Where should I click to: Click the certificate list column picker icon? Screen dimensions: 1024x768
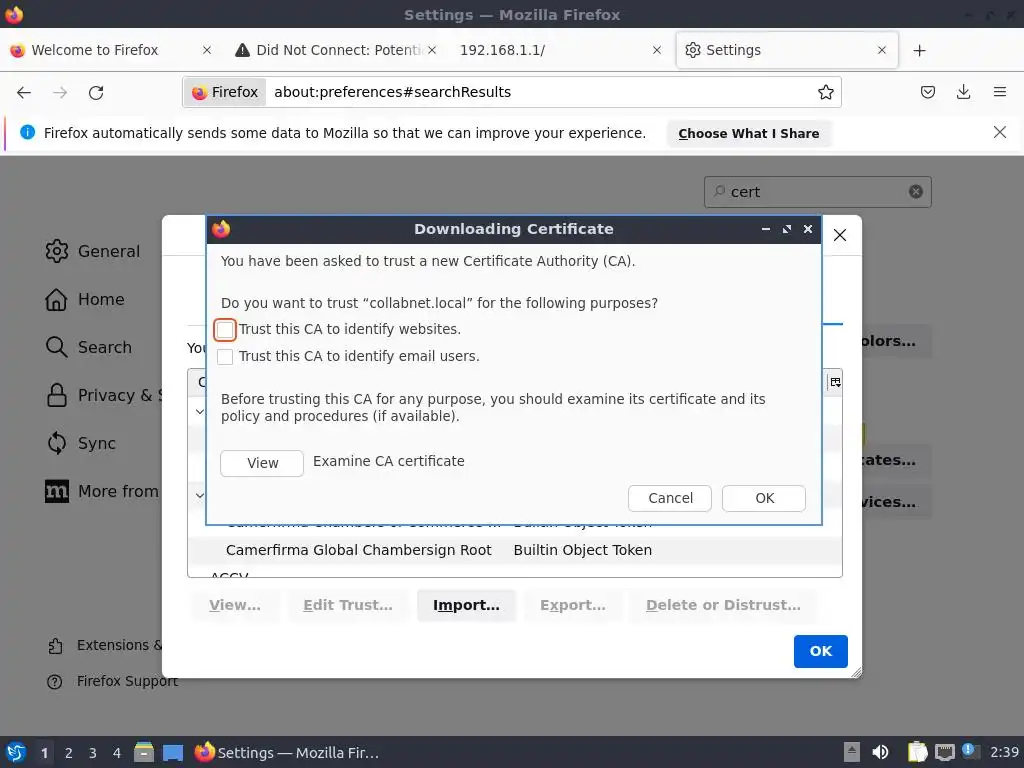point(835,383)
